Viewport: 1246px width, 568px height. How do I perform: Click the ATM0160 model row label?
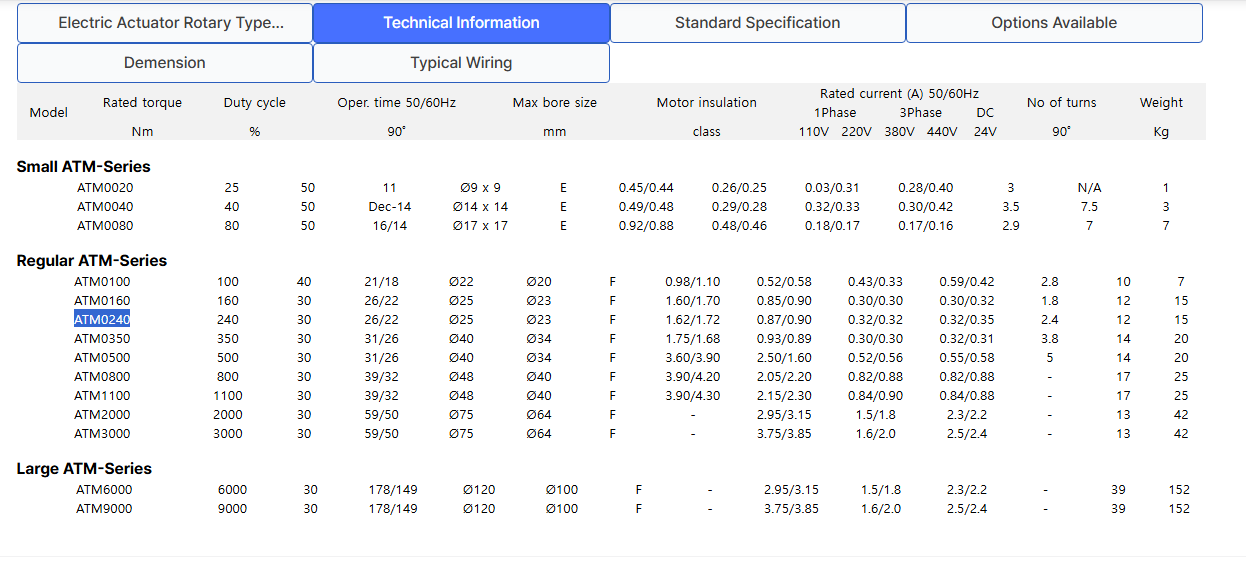[102, 301]
